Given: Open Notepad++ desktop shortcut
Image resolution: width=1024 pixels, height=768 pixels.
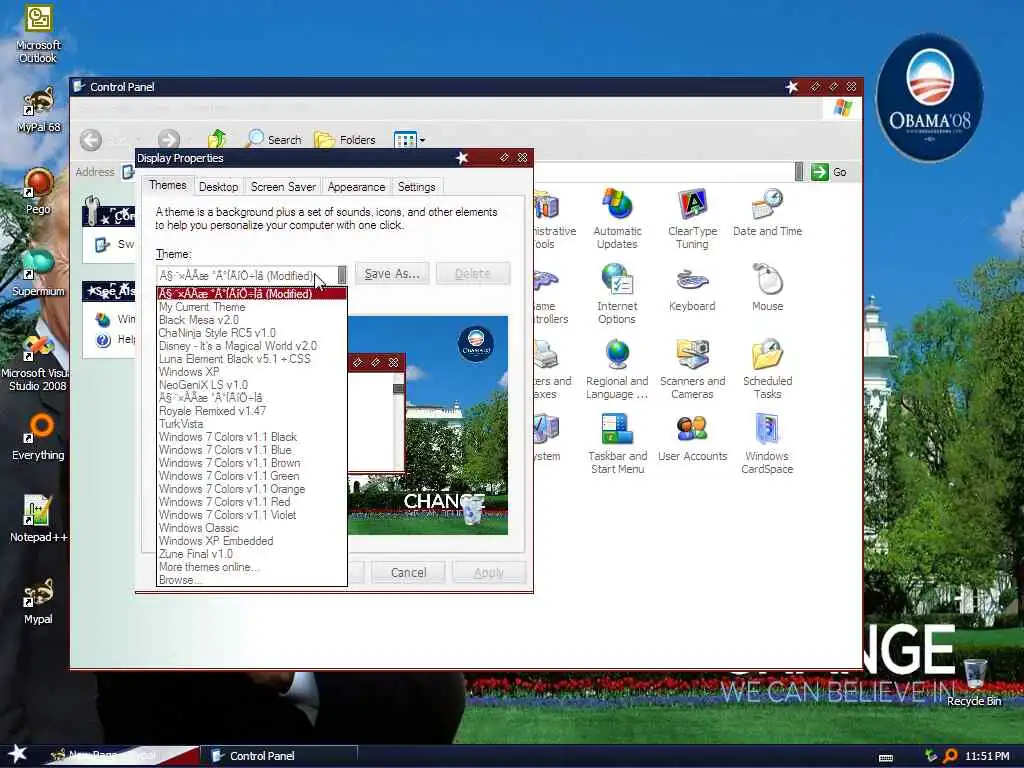Looking at the screenshot, I should click(38, 519).
